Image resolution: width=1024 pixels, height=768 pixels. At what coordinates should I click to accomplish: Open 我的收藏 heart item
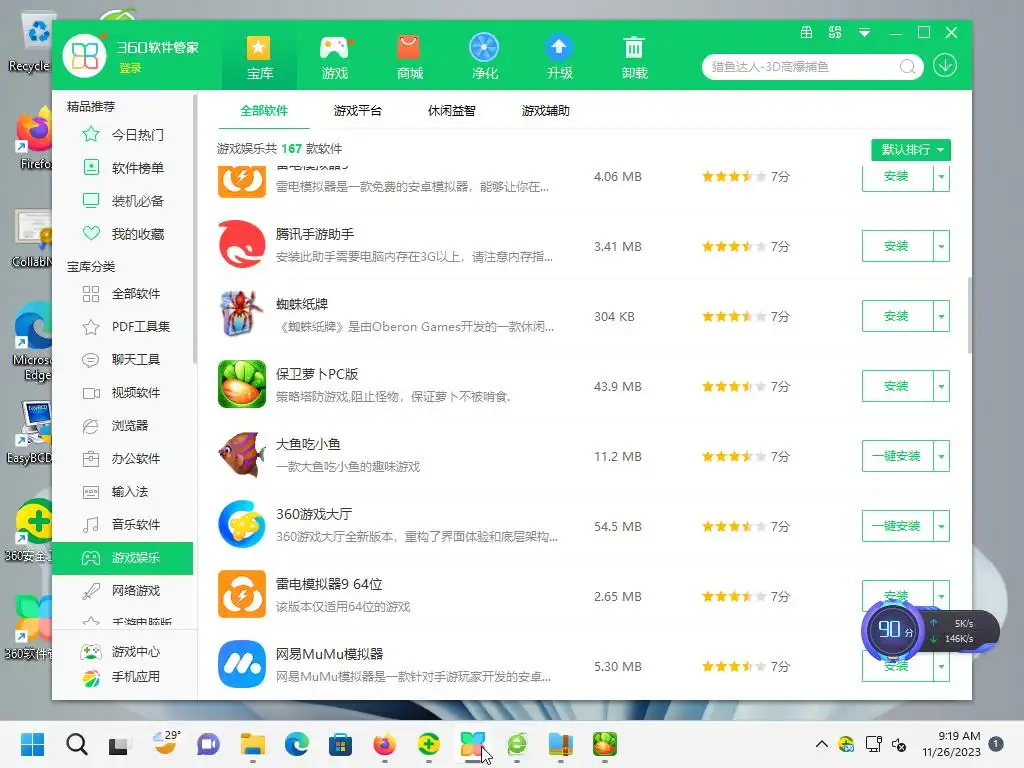(123, 234)
